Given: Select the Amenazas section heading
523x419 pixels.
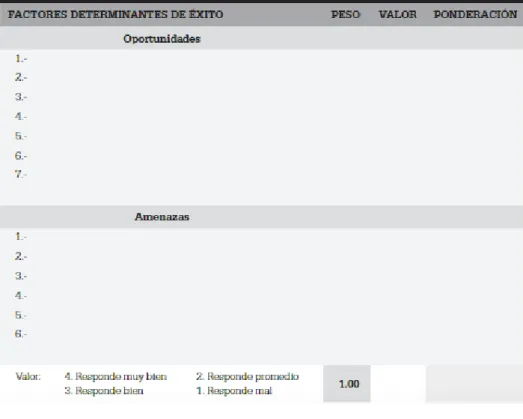Looking at the screenshot, I should point(162,217).
